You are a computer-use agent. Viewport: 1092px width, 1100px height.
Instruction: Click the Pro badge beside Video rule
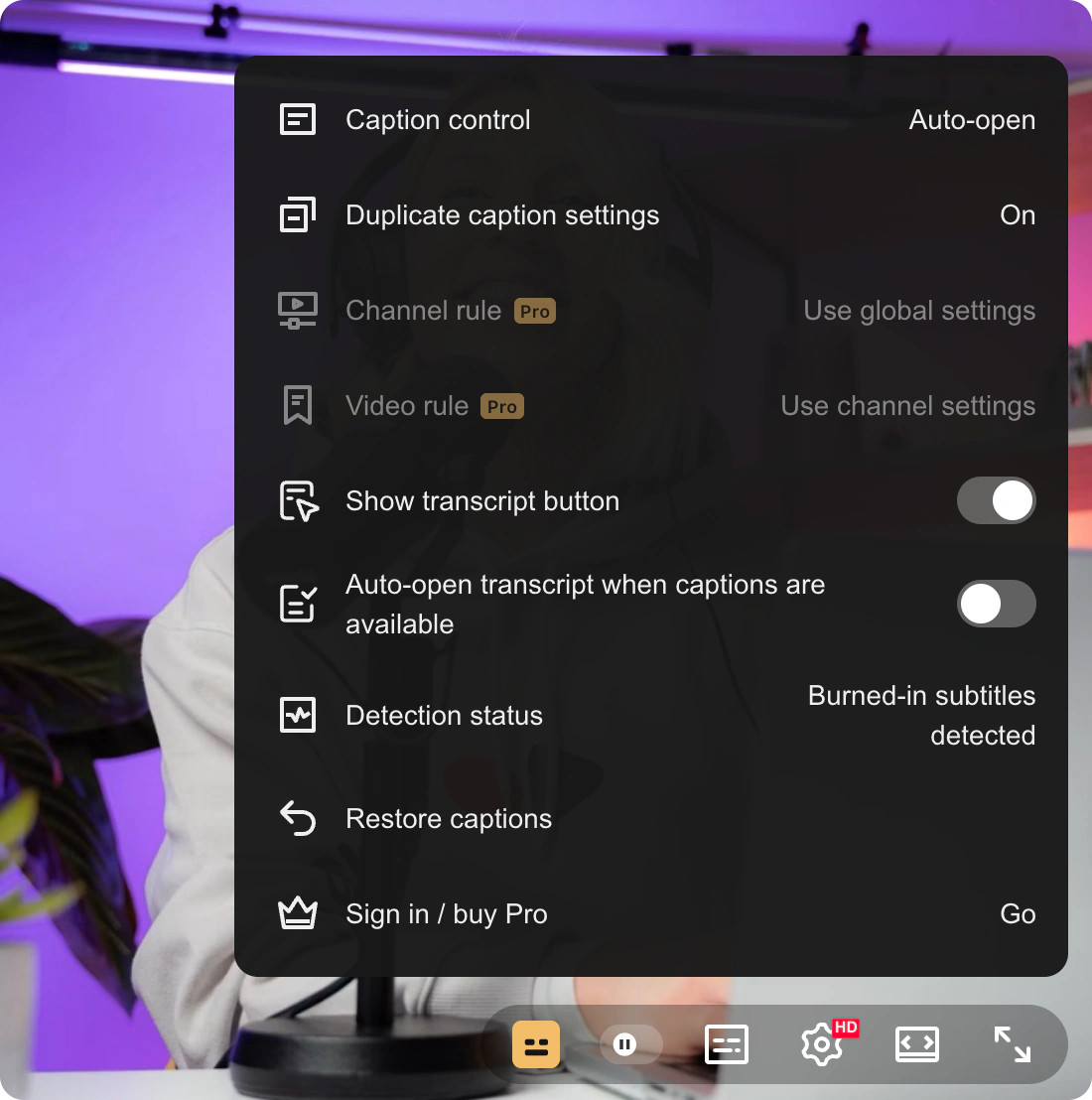click(501, 406)
